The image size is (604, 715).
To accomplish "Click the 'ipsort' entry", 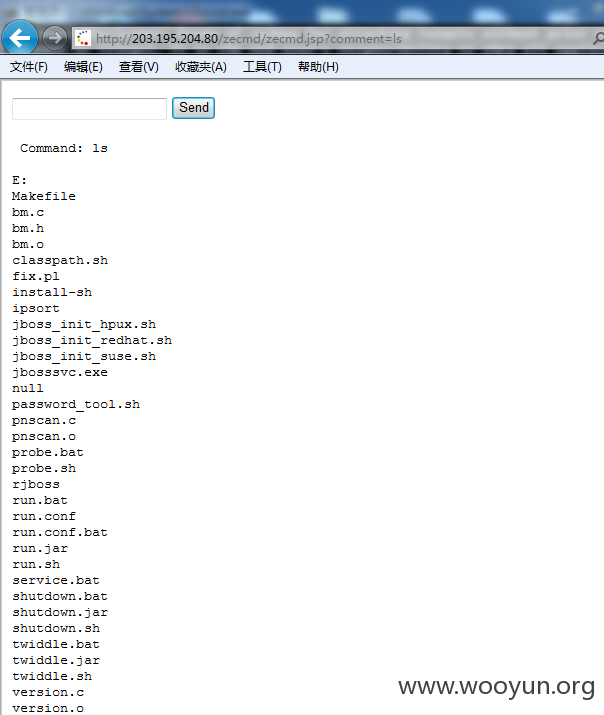I will coord(36,308).
